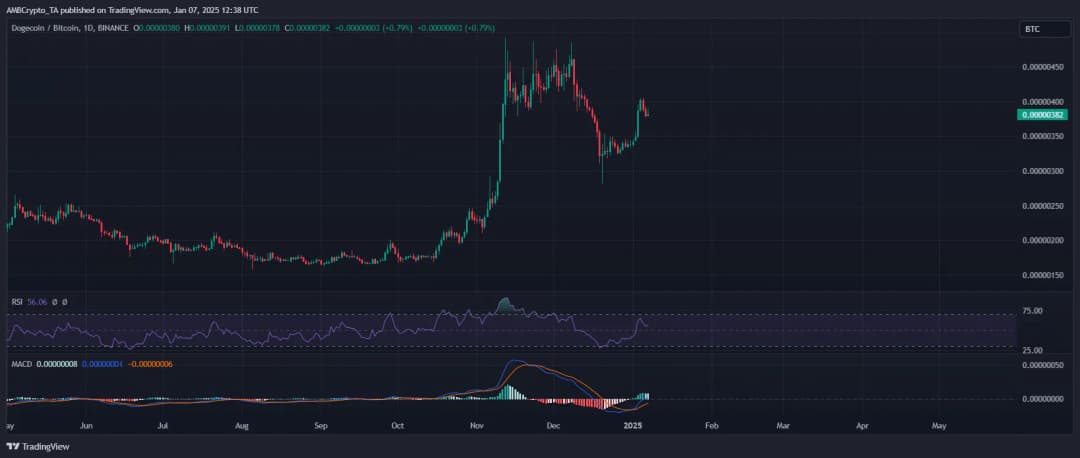This screenshot has width=1080, height=458.
Task: Click the Nov label on the time axis
Action: (476, 425)
